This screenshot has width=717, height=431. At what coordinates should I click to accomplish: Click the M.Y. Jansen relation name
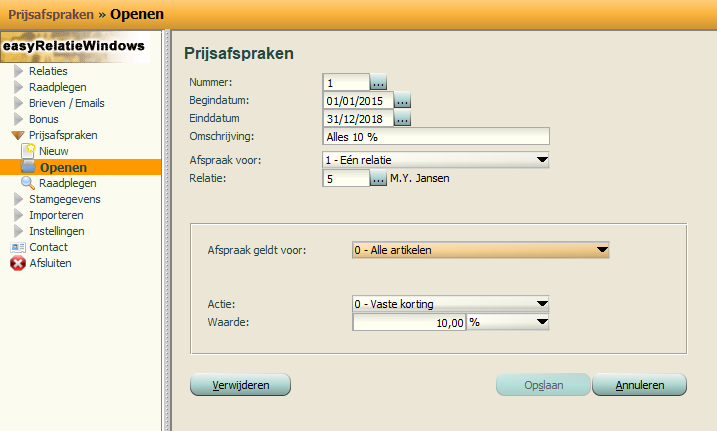tap(420, 178)
